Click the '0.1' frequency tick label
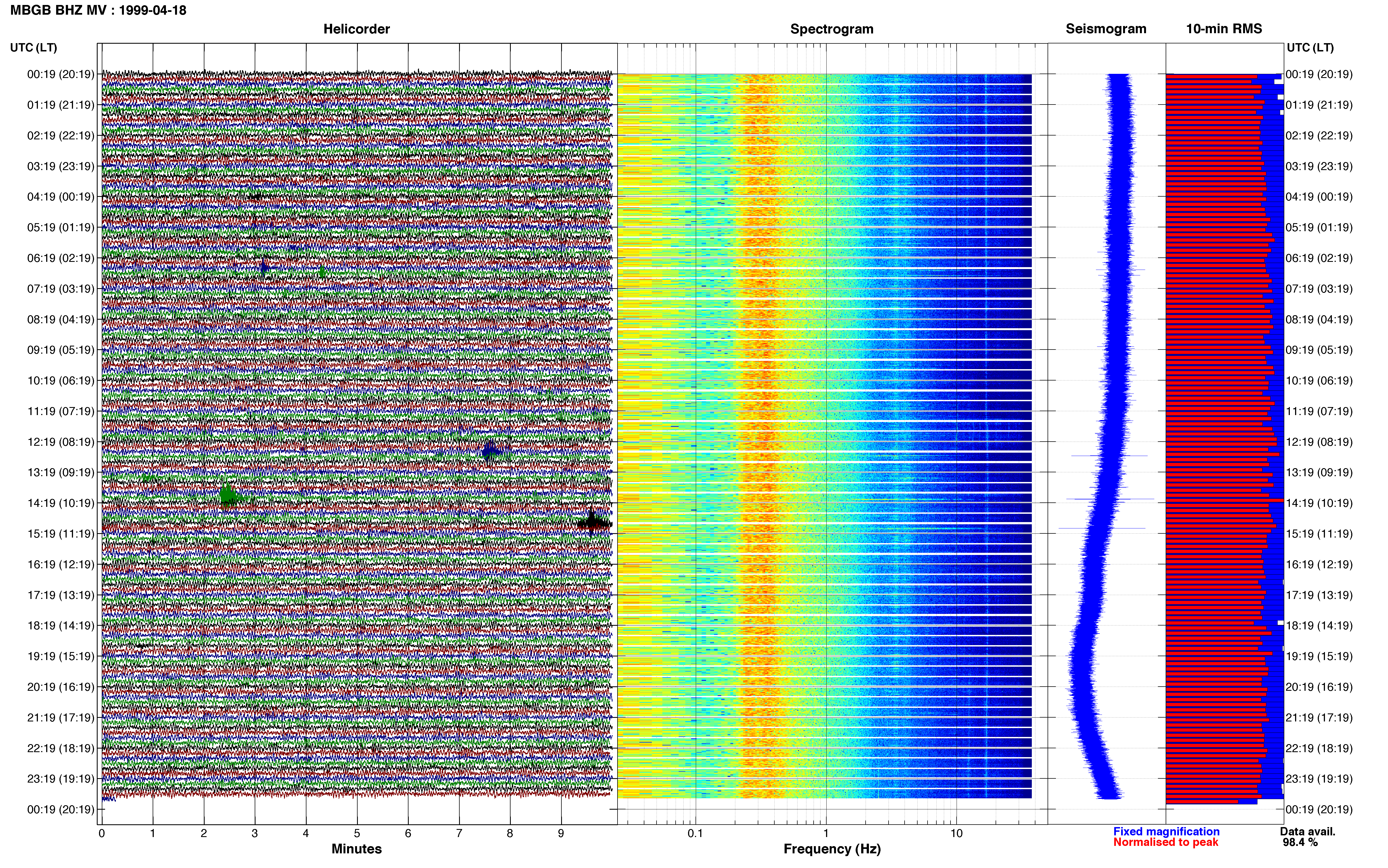This screenshot has width=1388, height=868. (695, 833)
